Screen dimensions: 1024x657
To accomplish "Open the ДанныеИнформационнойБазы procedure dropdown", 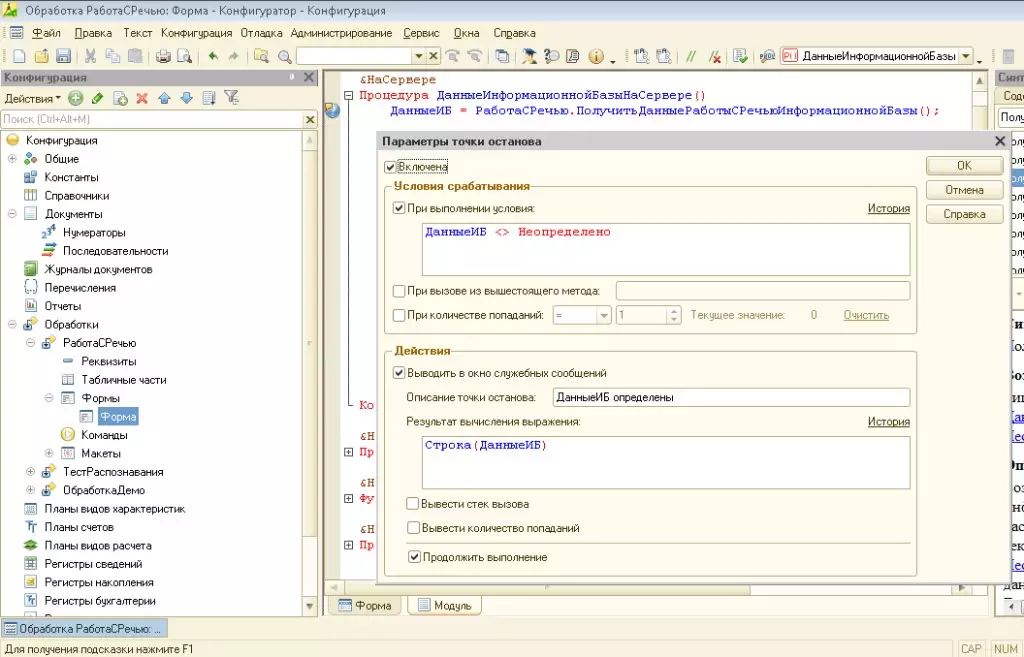I will click(965, 57).
